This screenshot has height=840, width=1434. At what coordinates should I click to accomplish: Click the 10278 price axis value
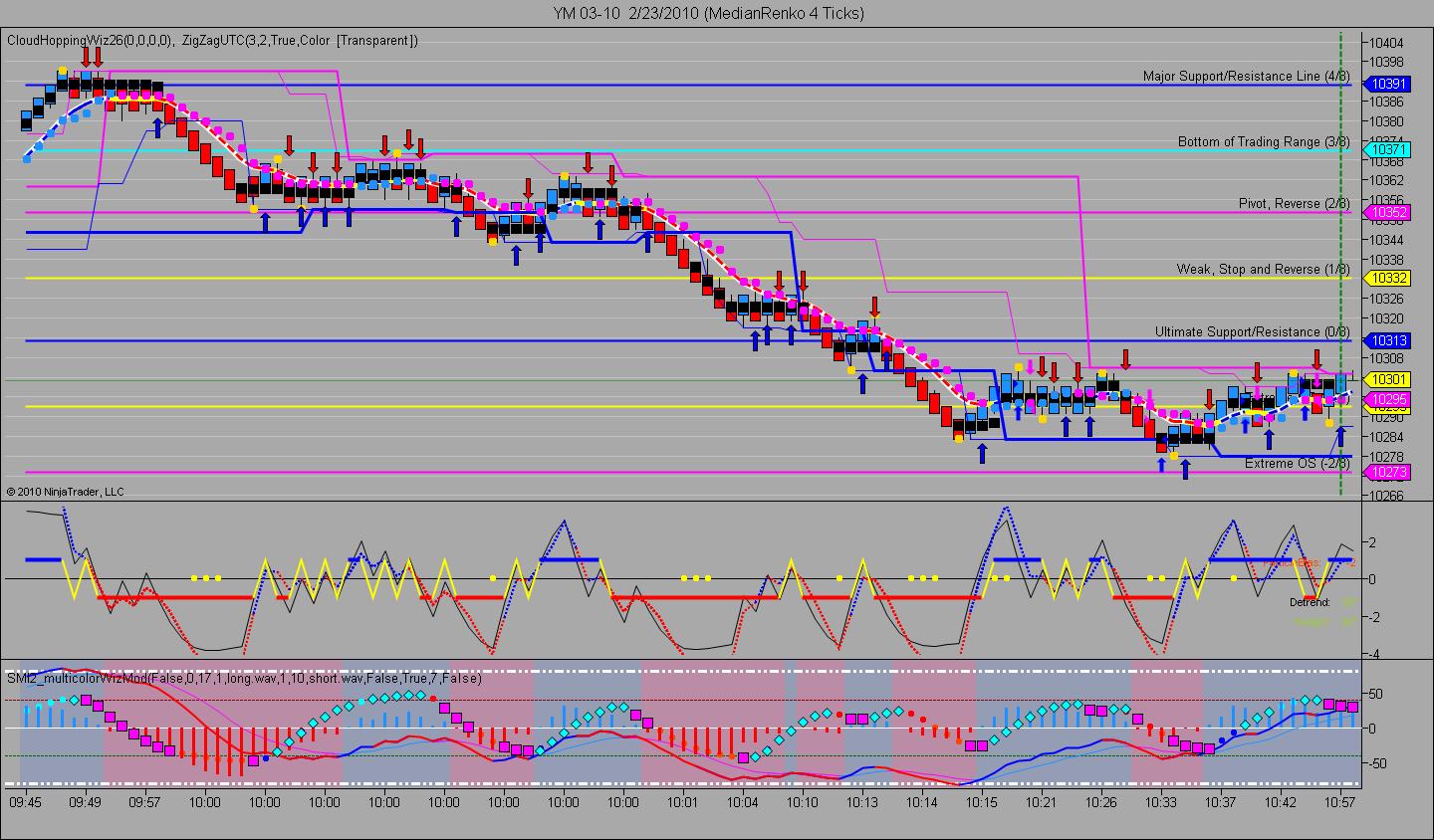[1386, 456]
